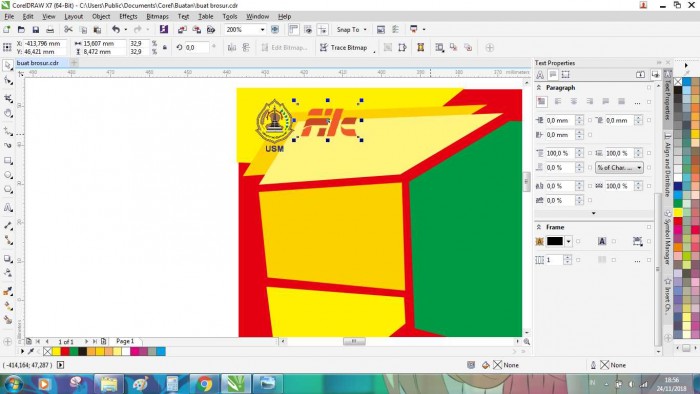Toggle No alignment in Paragraph section
The image size is (700, 394).
click(x=542, y=102)
